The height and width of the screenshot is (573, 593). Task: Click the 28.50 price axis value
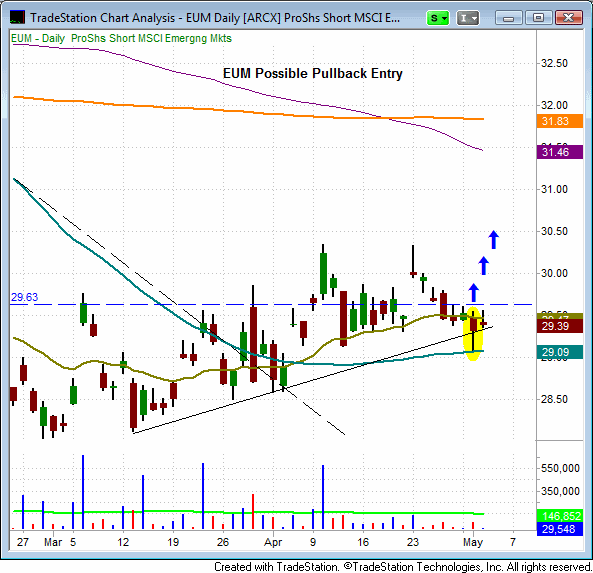(x=554, y=399)
